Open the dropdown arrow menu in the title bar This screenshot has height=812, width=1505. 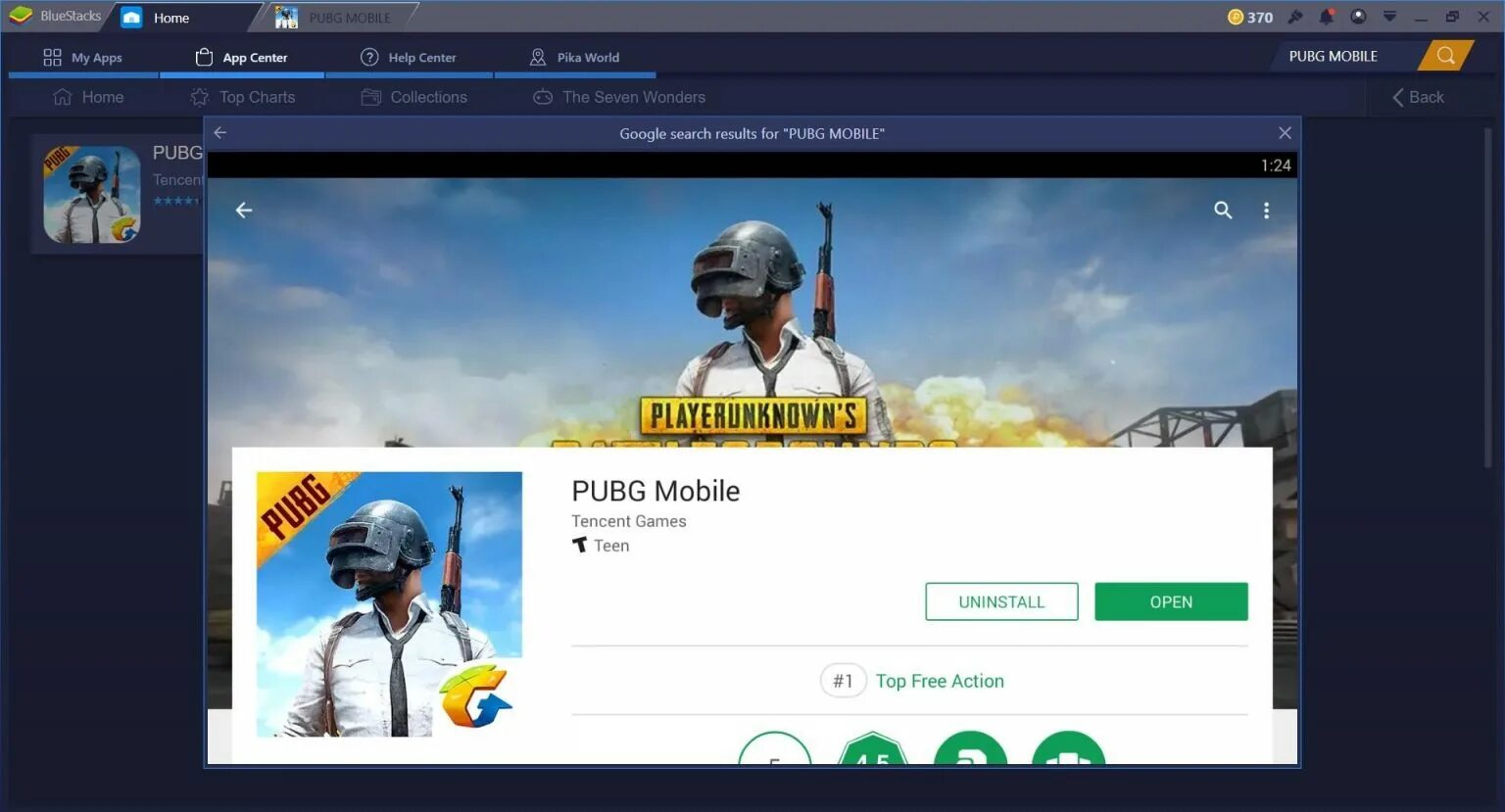1389,17
